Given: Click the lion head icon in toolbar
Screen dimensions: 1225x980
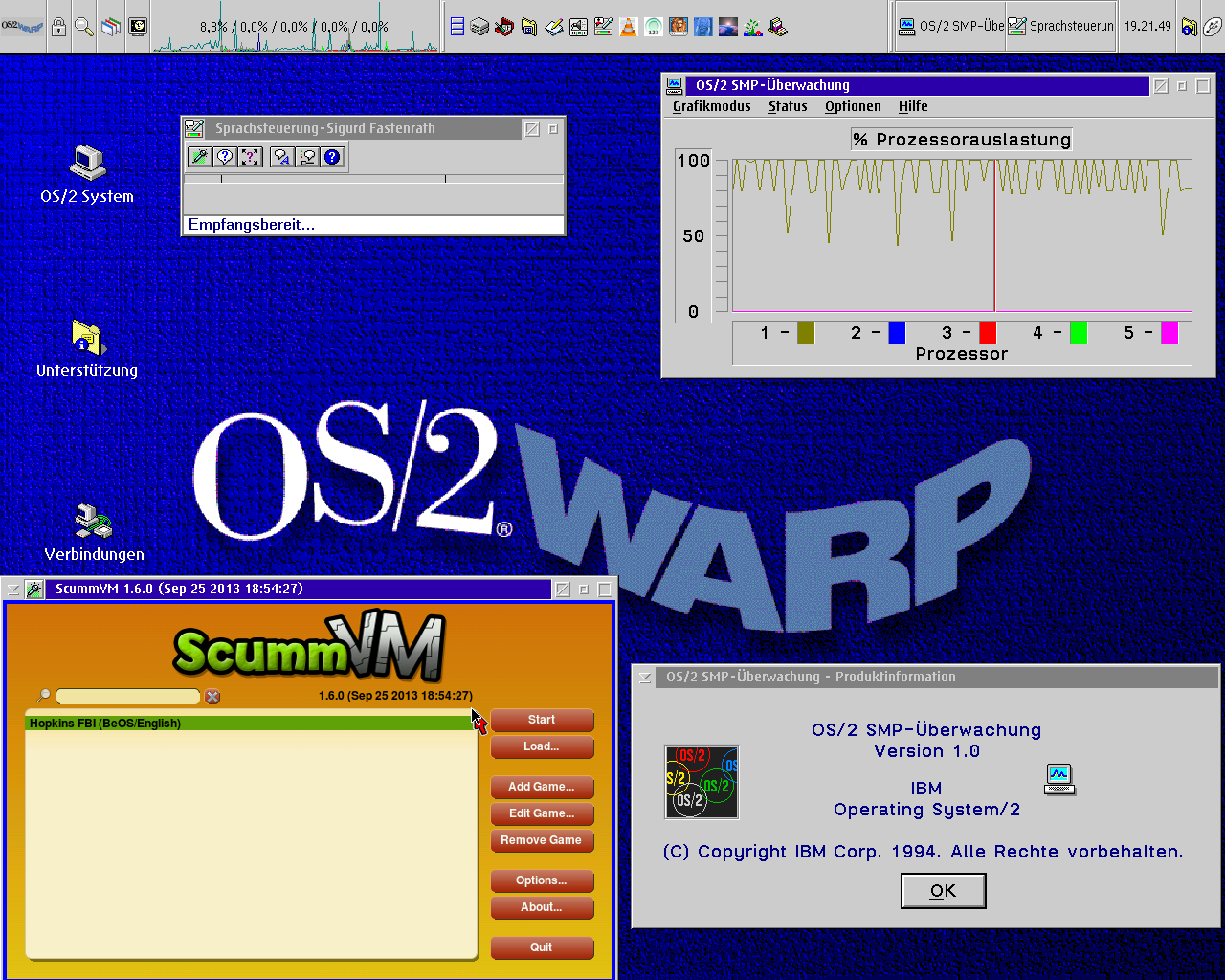Looking at the screenshot, I should 678,27.
